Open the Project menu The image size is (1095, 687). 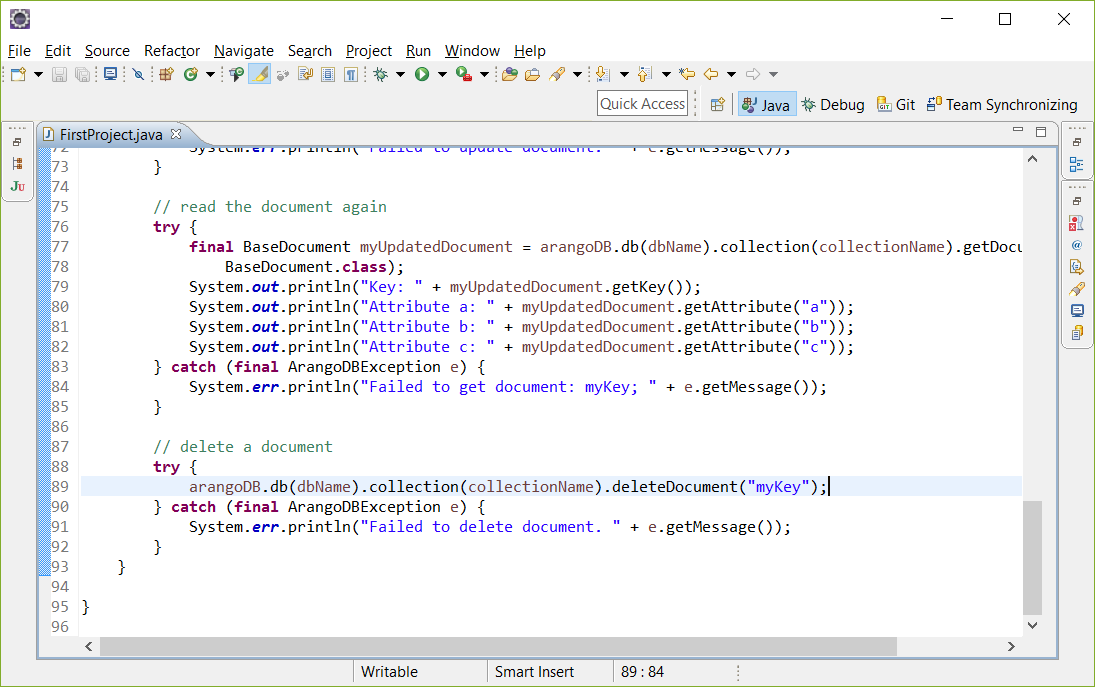point(369,51)
